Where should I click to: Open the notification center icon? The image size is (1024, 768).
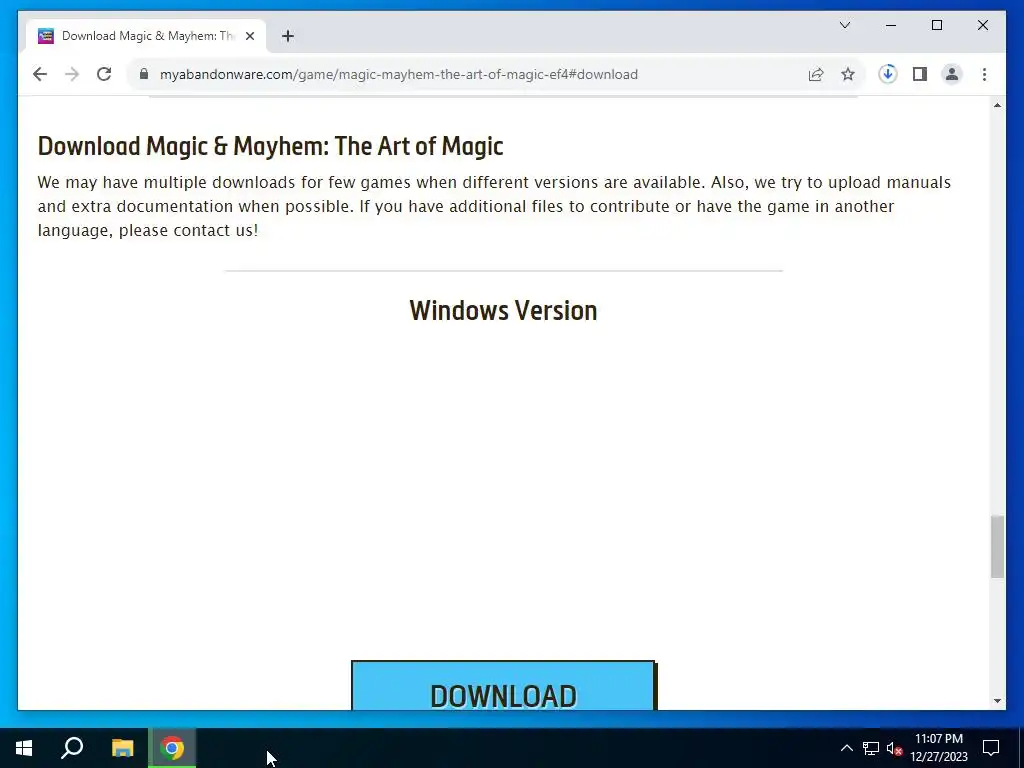pyautogui.click(x=991, y=748)
